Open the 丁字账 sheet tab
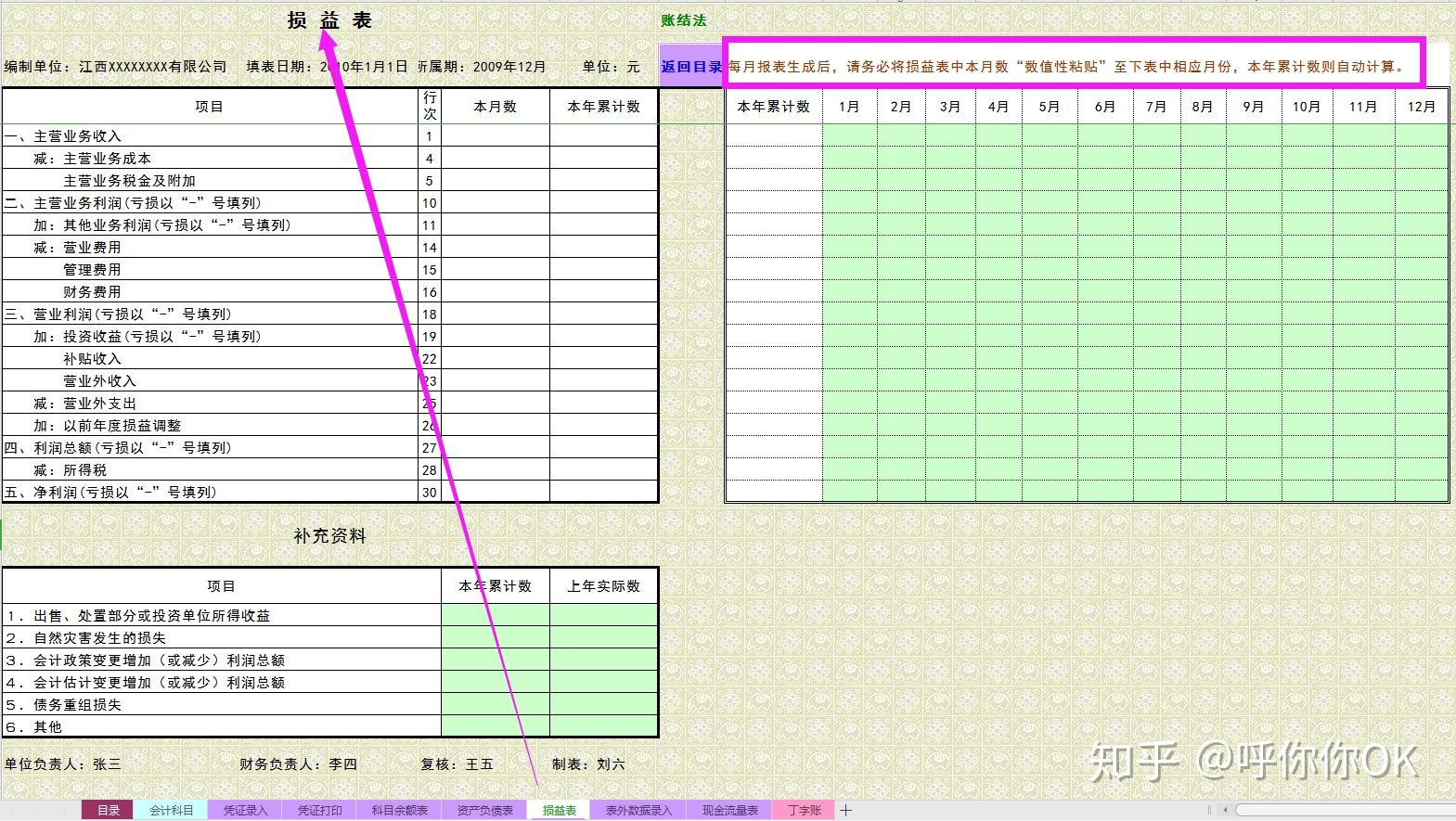 tap(804, 810)
